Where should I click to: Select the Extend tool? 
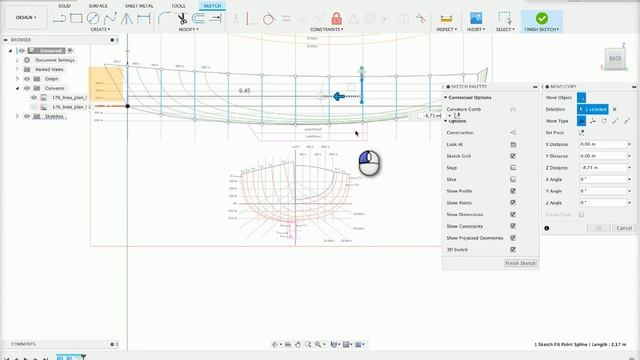[215, 18]
